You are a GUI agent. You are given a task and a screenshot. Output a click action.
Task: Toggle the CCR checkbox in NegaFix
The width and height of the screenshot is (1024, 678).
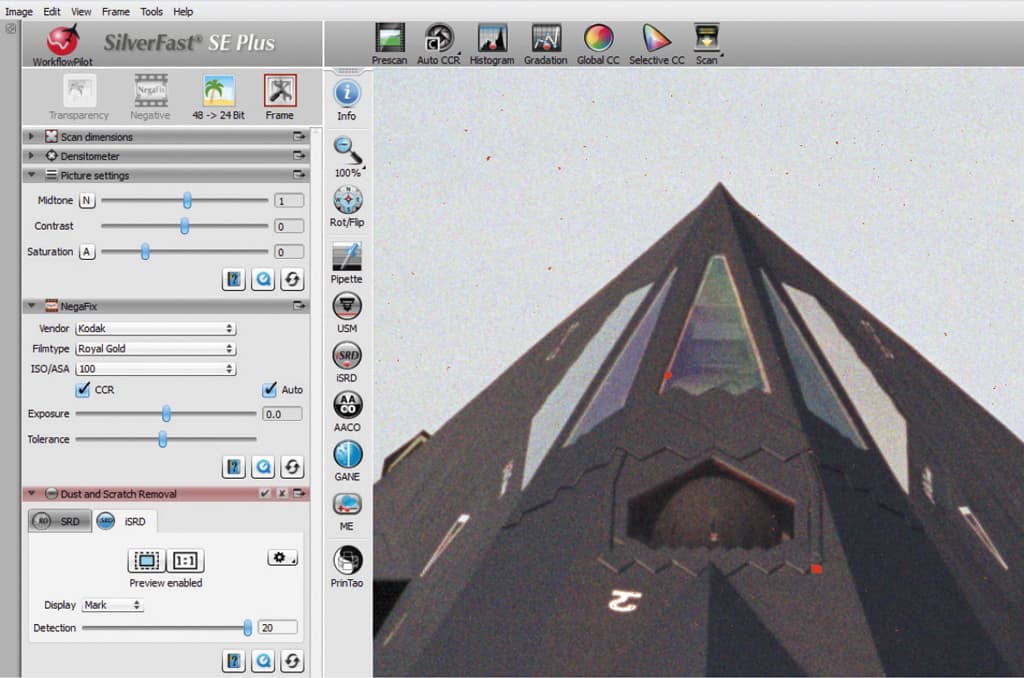83,389
